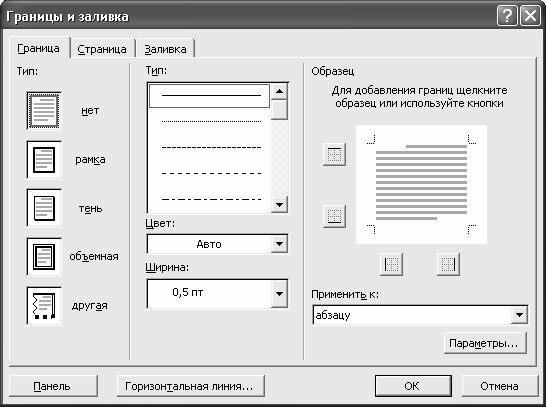546x407 pixels.
Task: Click the line style list down arrow
Action: (x=279, y=204)
